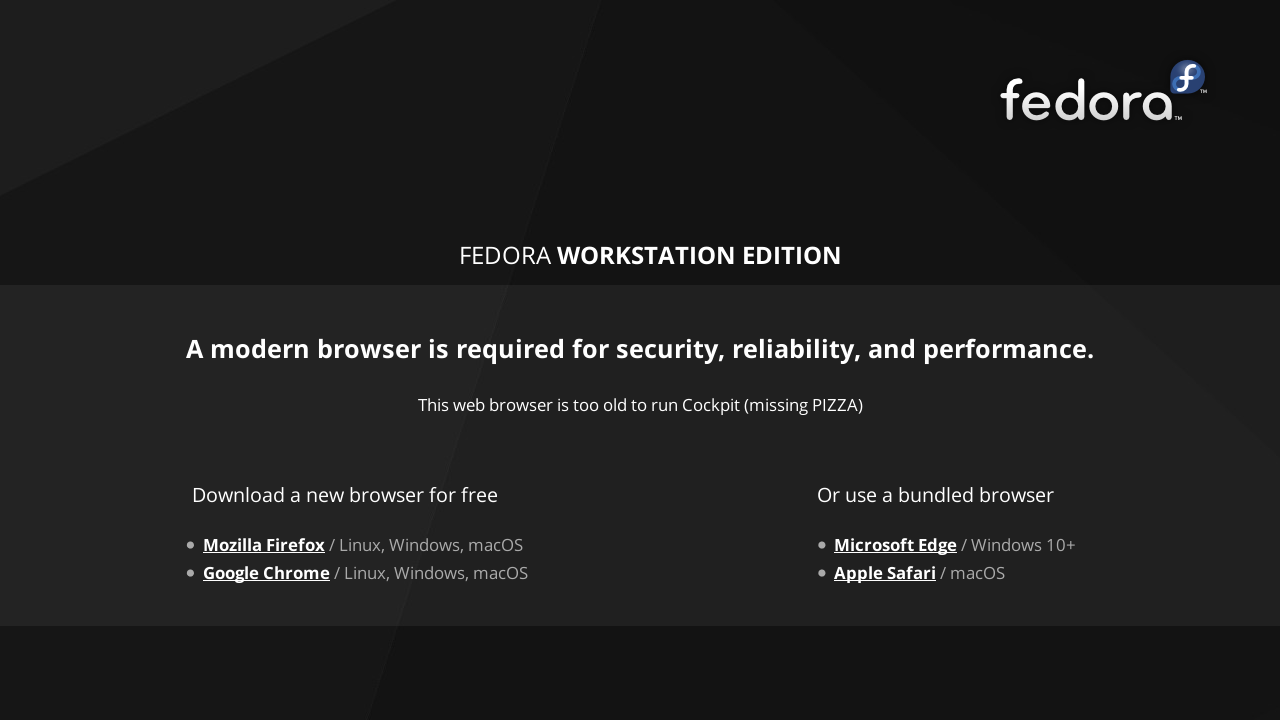Click the 'Windows 10+' text after Edge

(1022, 545)
